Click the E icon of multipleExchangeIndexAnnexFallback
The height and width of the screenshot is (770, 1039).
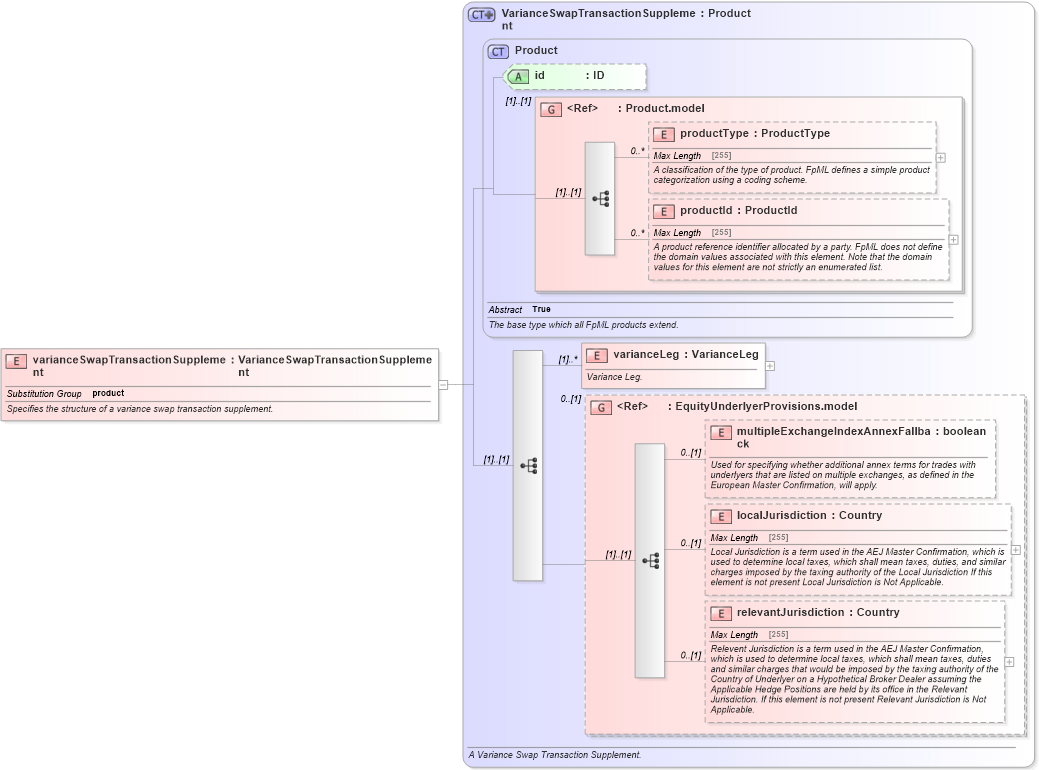720,433
